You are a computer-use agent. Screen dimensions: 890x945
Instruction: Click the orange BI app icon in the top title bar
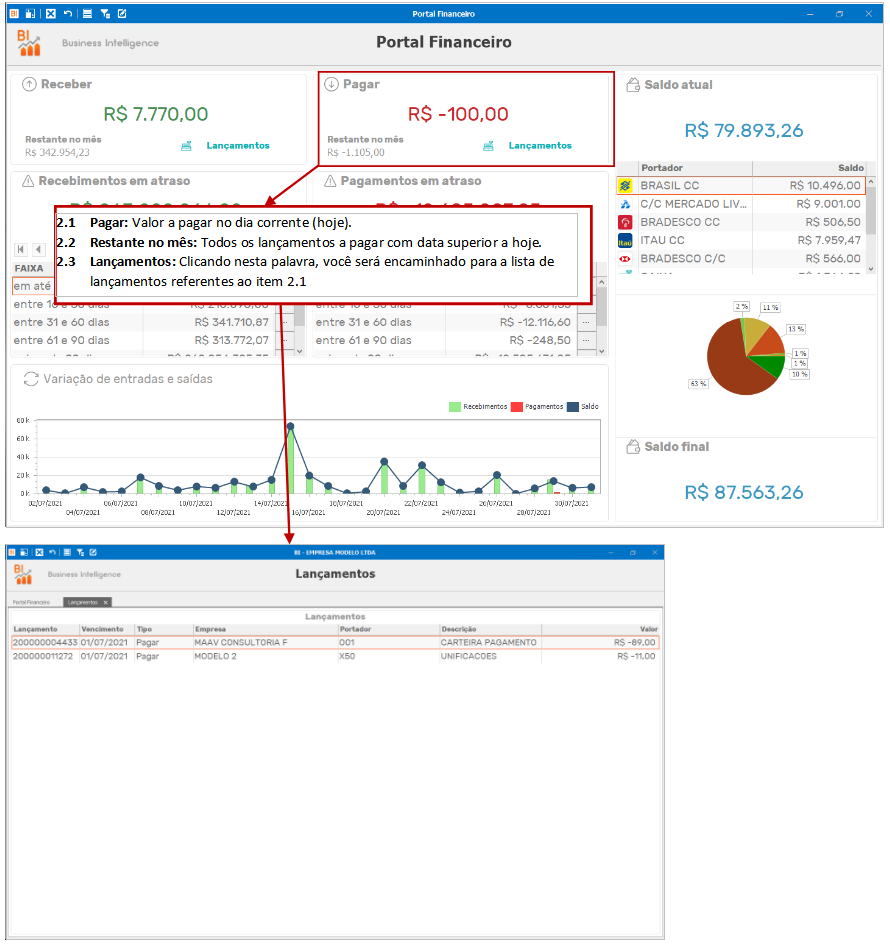pos(14,13)
